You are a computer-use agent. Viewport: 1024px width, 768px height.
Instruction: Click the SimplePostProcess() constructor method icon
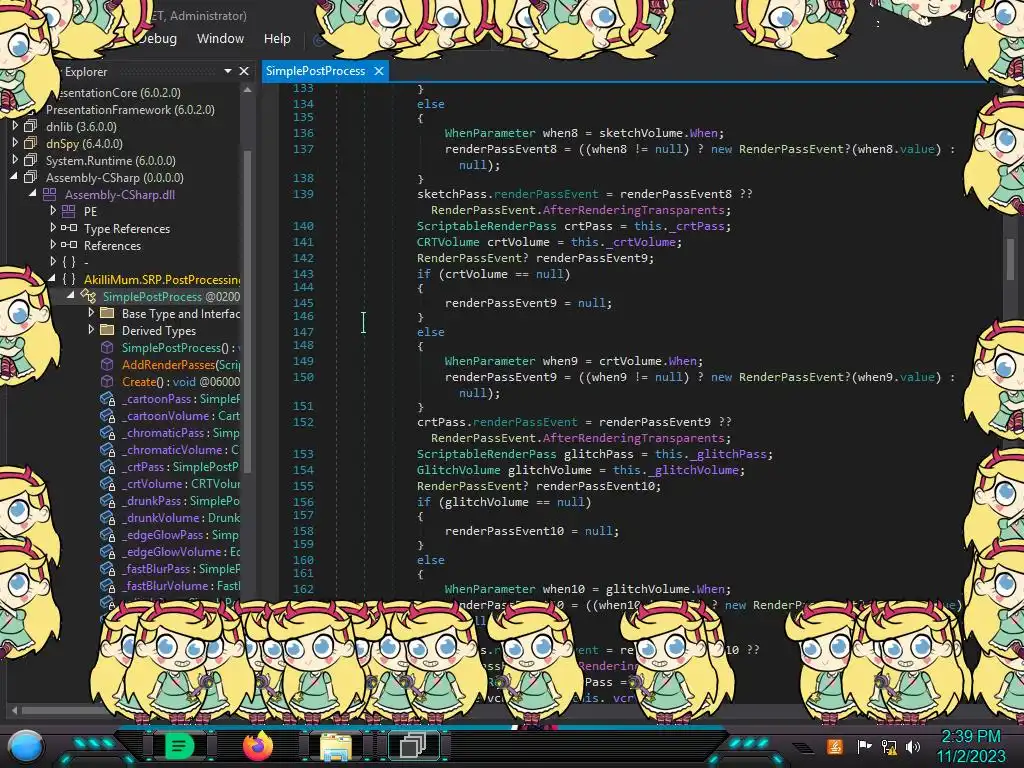pos(107,347)
